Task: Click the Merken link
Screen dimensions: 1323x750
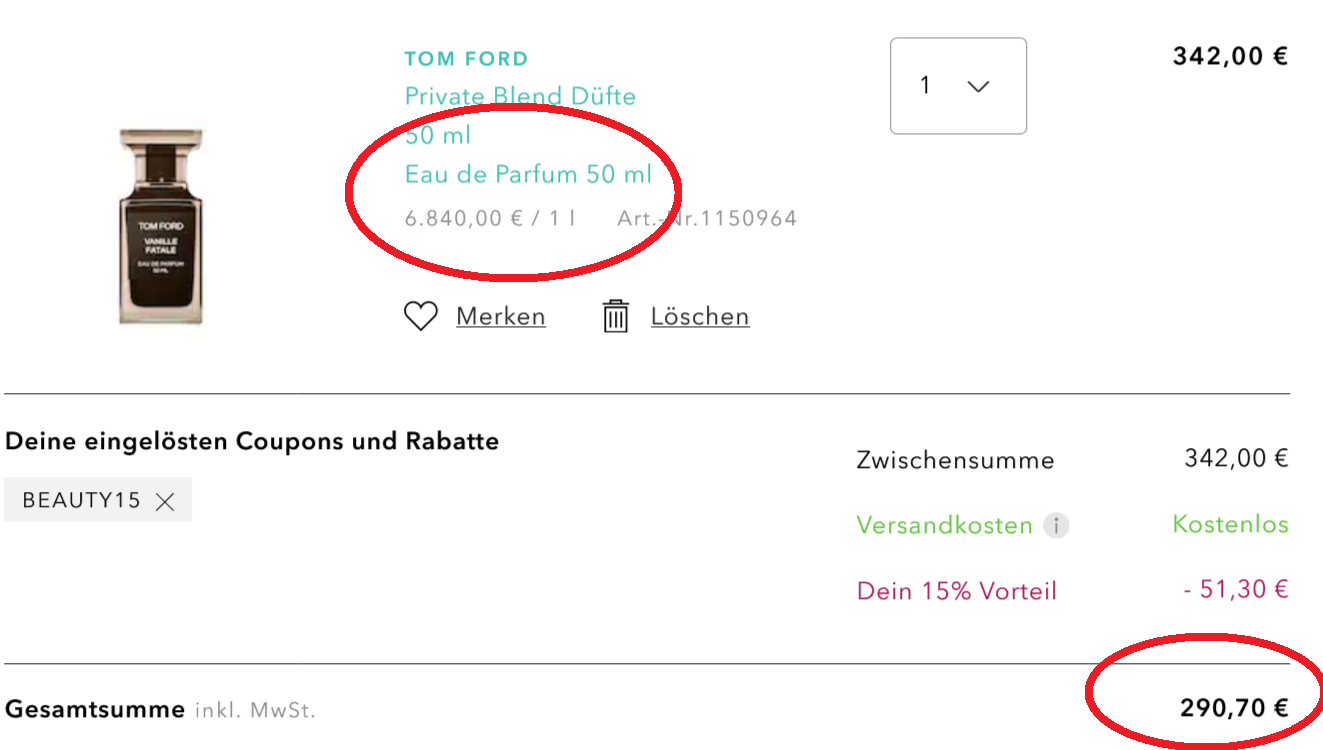Action: (x=500, y=317)
